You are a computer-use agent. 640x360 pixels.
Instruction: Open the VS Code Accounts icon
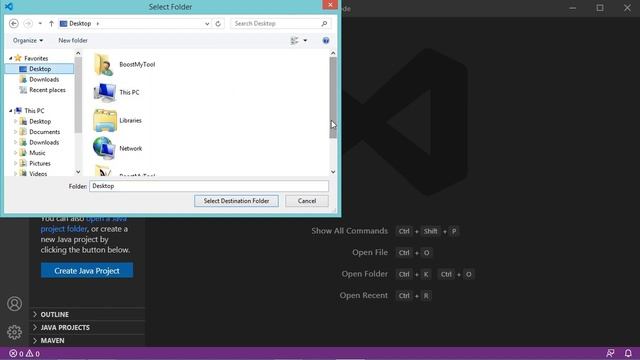click(x=14, y=304)
